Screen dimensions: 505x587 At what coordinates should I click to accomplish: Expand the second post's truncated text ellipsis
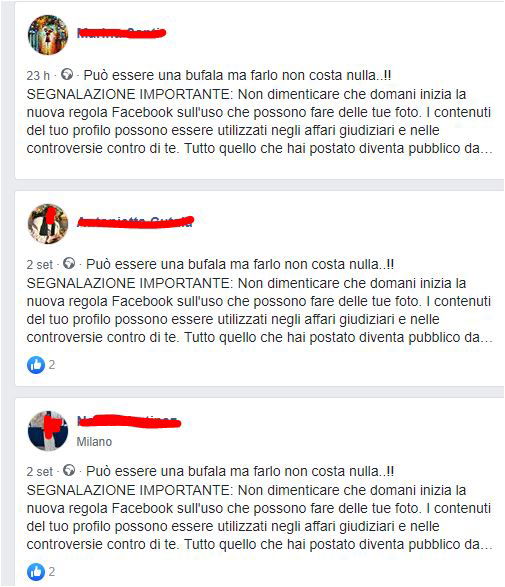tap(487, 339)
